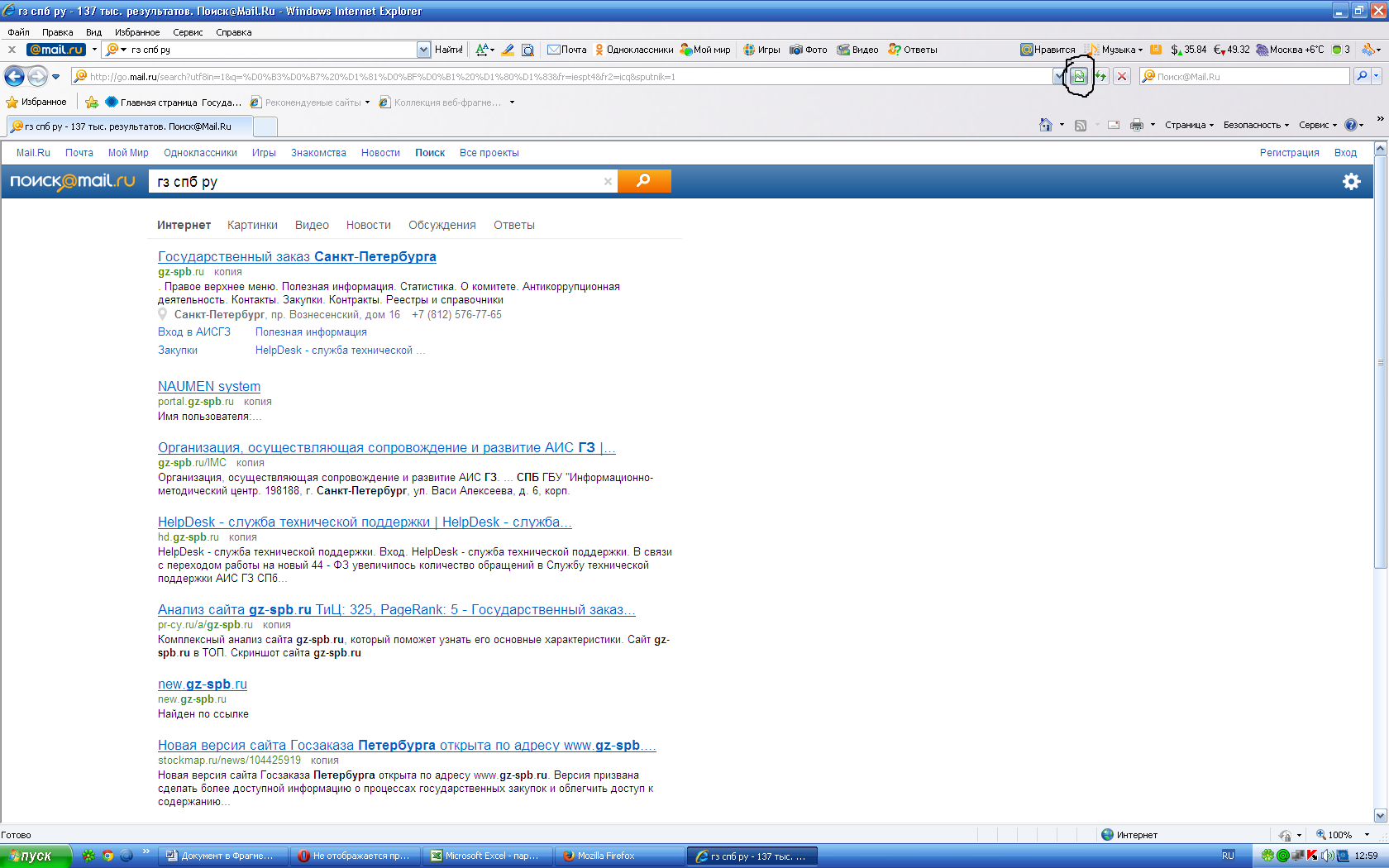Open search settings gear icon
1389x868 pixels.
1351,181
